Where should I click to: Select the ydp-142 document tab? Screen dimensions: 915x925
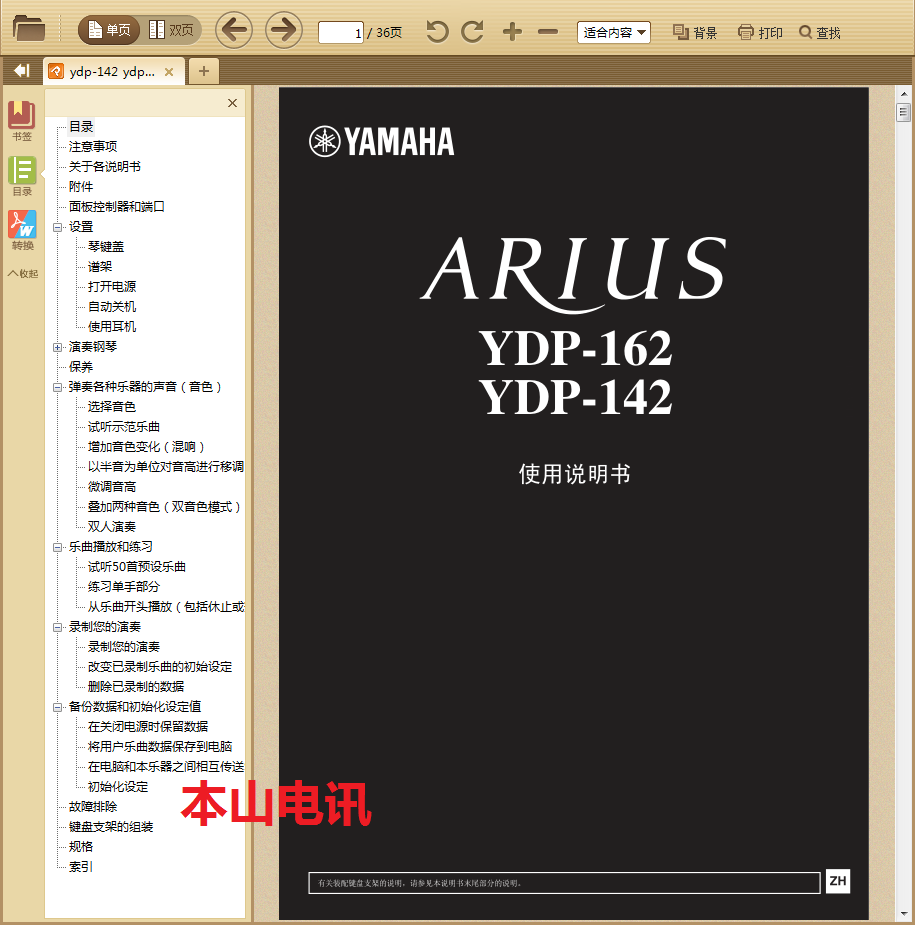click(x=111, y=72)
